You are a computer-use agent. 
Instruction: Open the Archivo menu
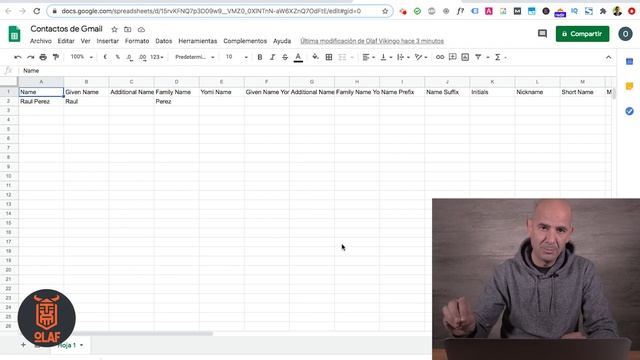pos(41,41)
